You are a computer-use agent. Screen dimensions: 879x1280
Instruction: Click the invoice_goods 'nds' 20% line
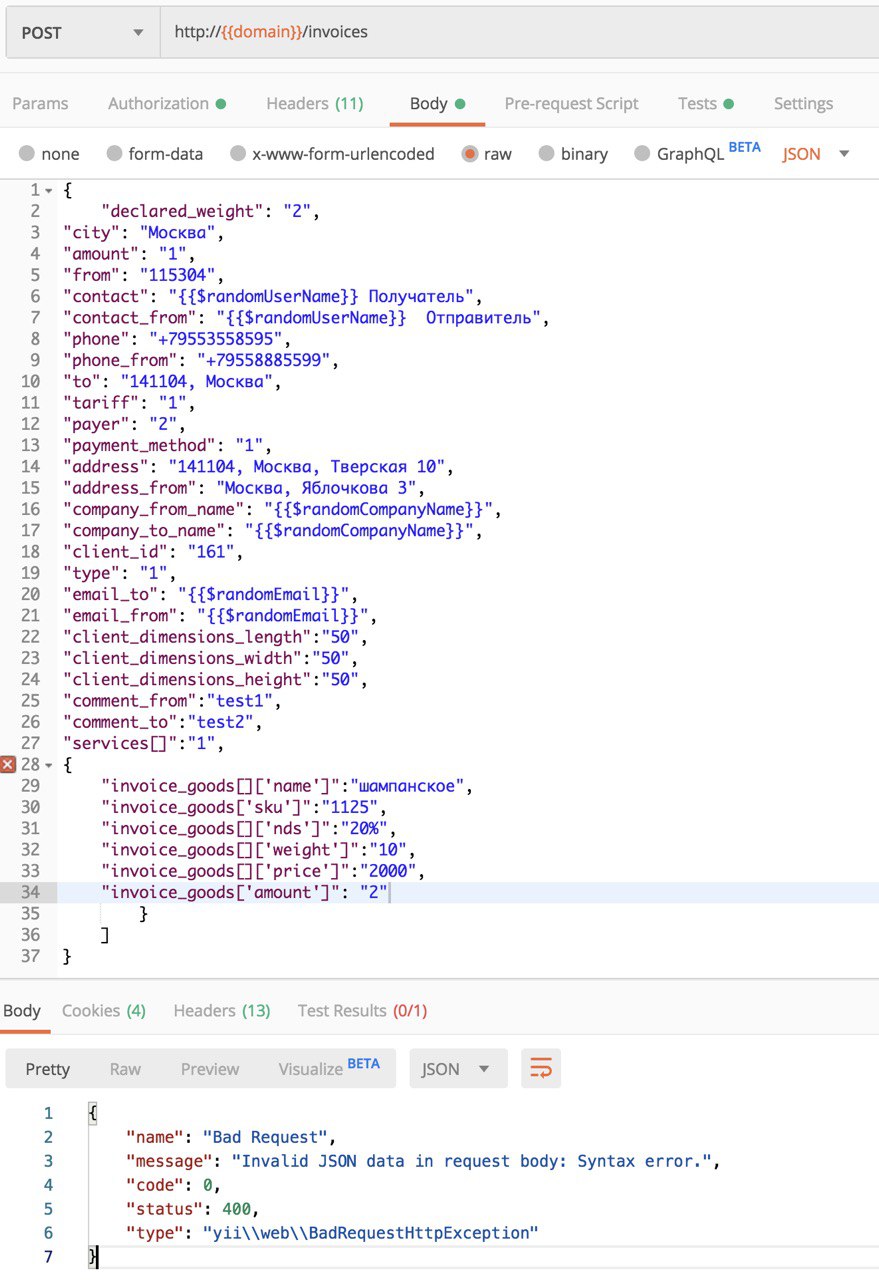coord(249,828)
